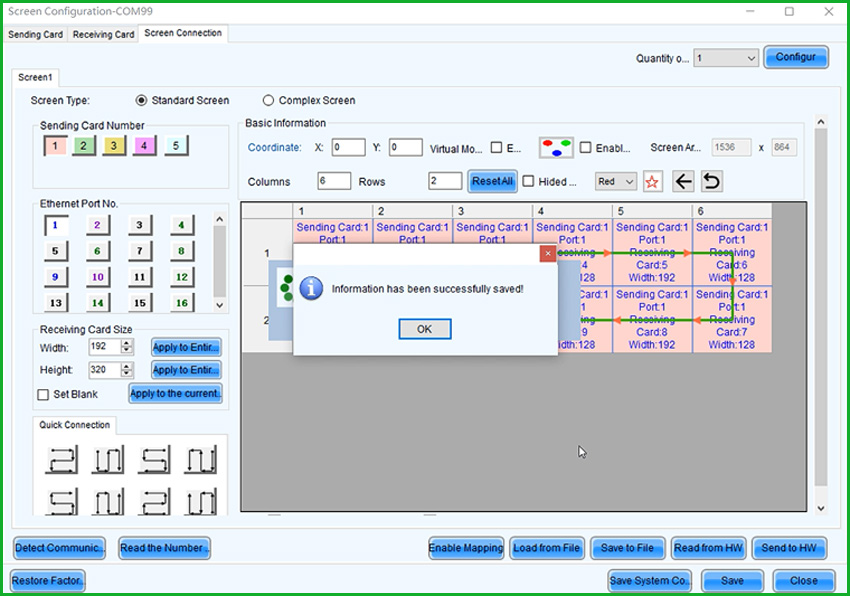Open the Red color dropdown
Viewport: 850px width, 596px height.
click(x=617, y=181)
